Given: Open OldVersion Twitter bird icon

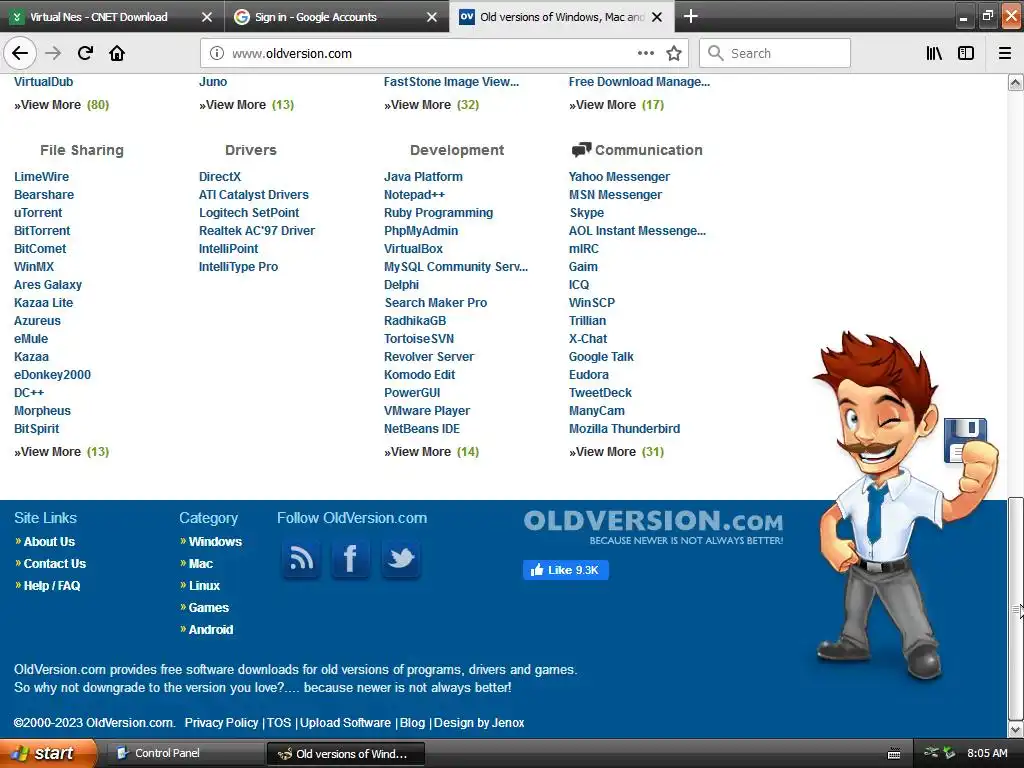Looking at the screenshot, I should pyautogui.click(x=400, y=558).
